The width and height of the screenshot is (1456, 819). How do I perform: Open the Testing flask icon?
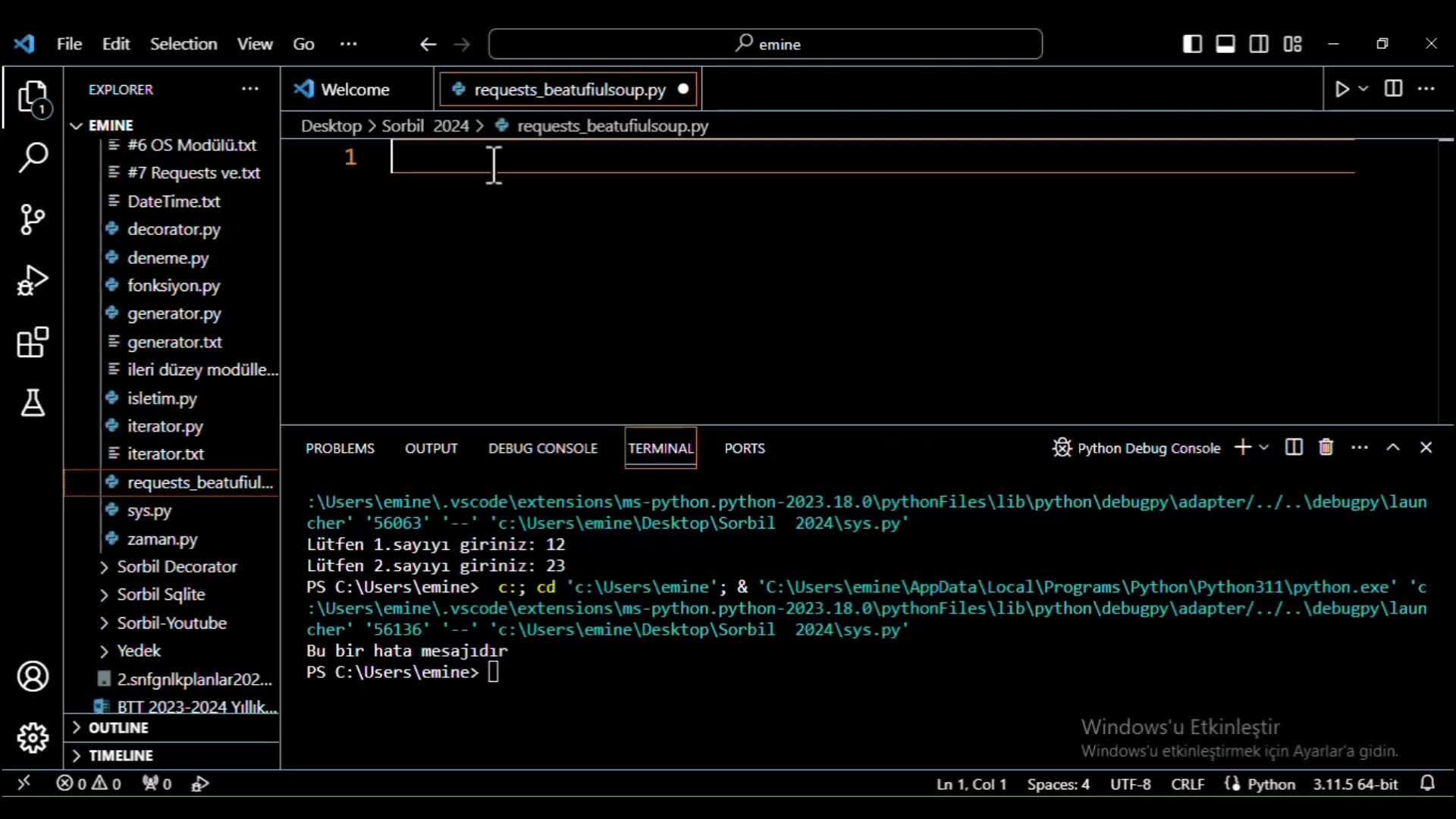tap(33, 403)
